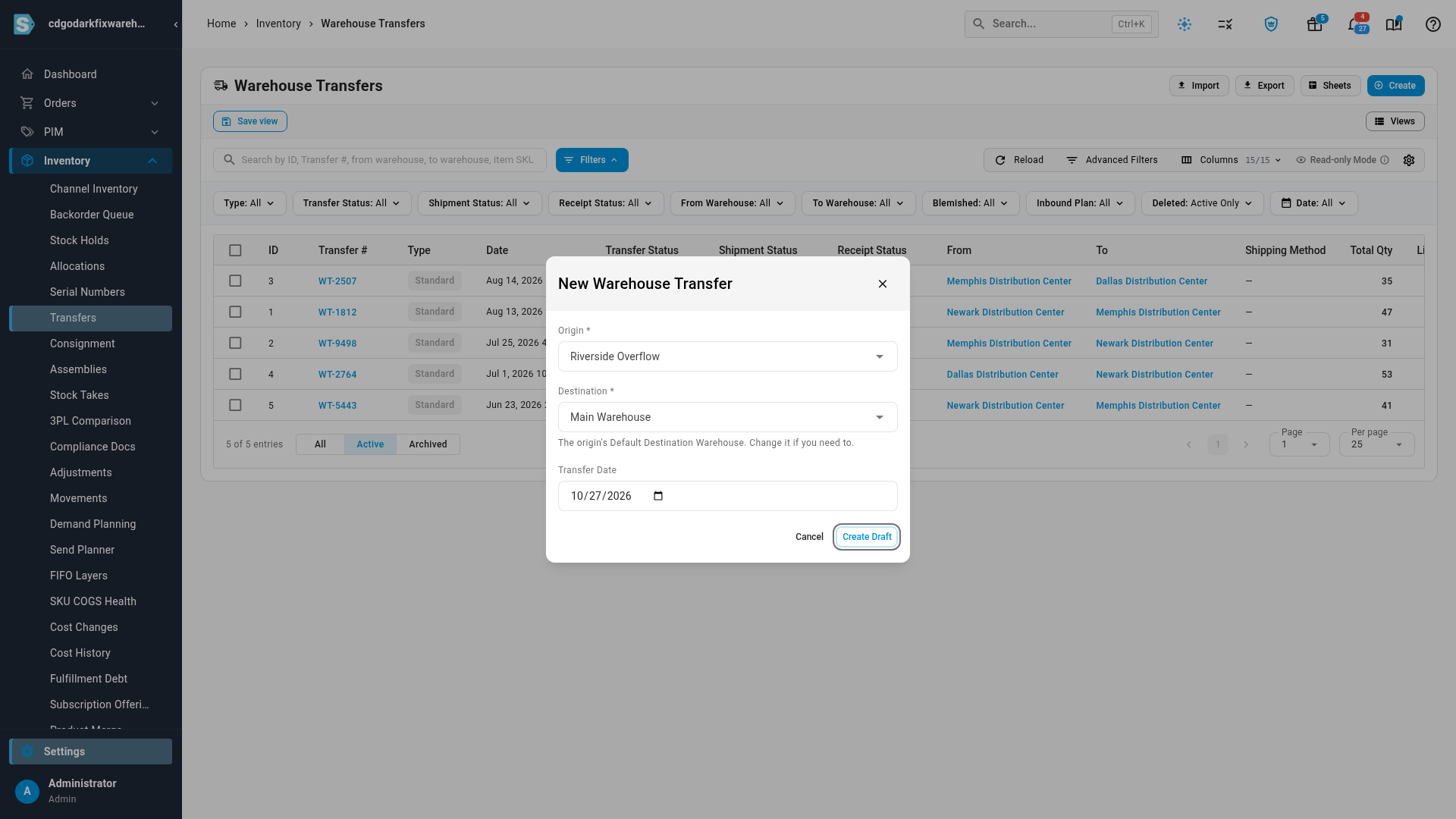Click the Advanced Filters button
This screenshot has height=819, width=1456.
[1112, 160]
